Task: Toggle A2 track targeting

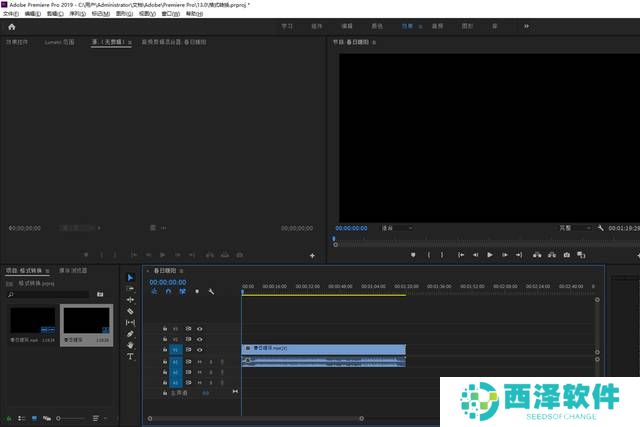Action: [x=176, y=372]
